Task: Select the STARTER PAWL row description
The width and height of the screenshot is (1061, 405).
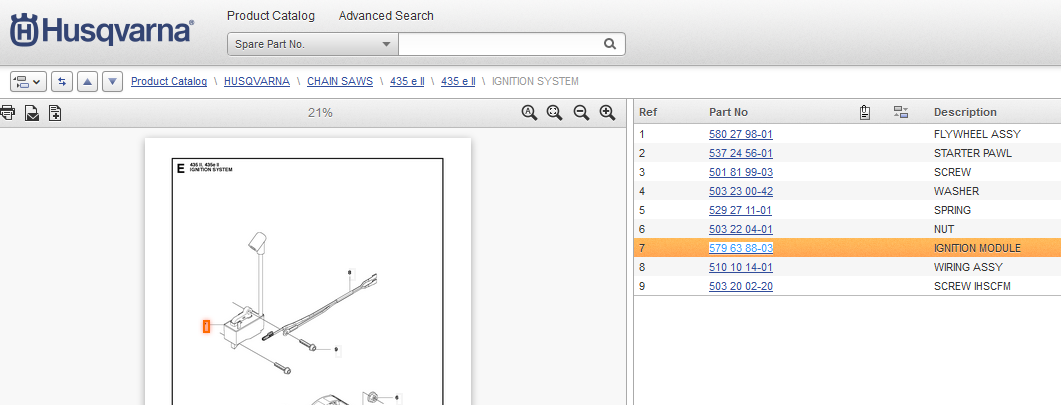Action: pos(972,153)
